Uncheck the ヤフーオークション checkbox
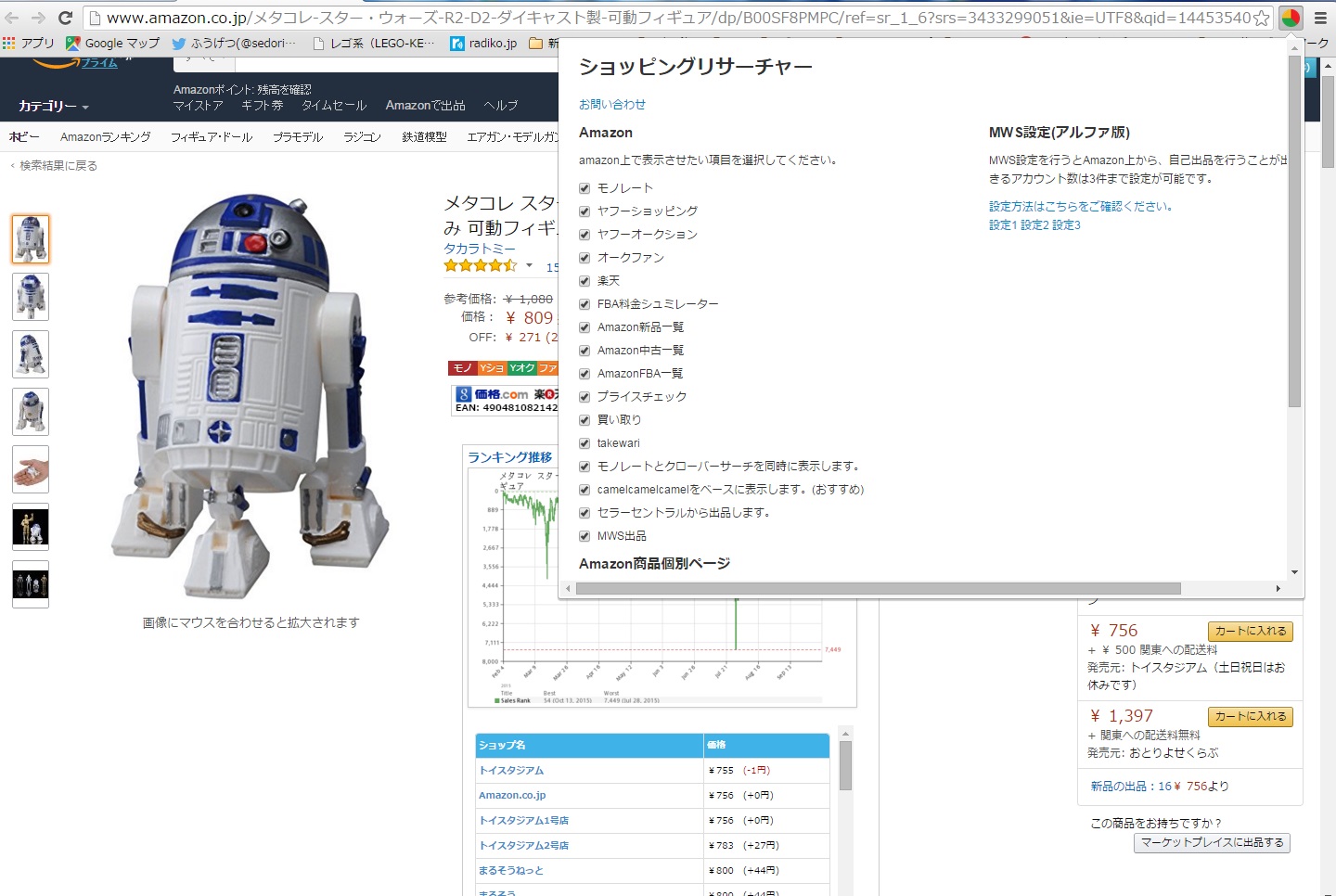Image resolution: width=1336 pixels, height=896 pixels. pos(584,235)
